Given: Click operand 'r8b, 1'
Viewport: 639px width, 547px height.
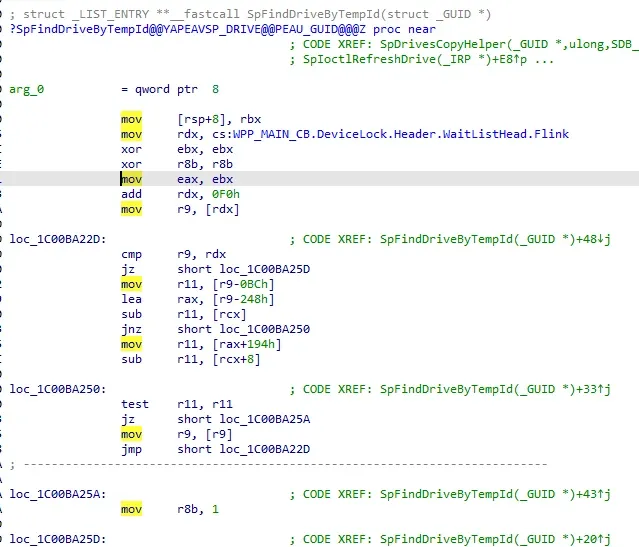Looking at the screenshot, I should tap(198, 510).
